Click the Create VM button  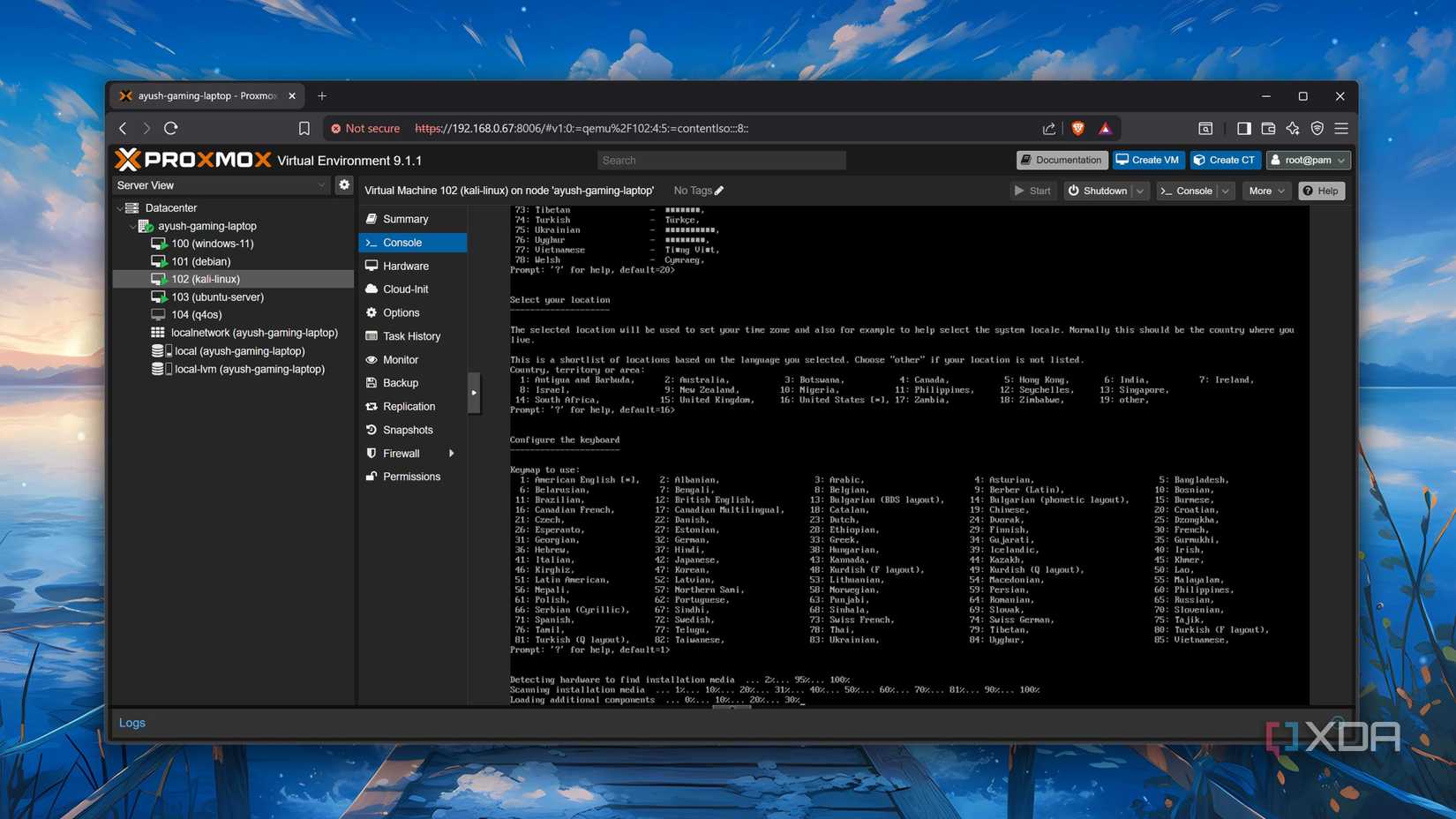1146,160
